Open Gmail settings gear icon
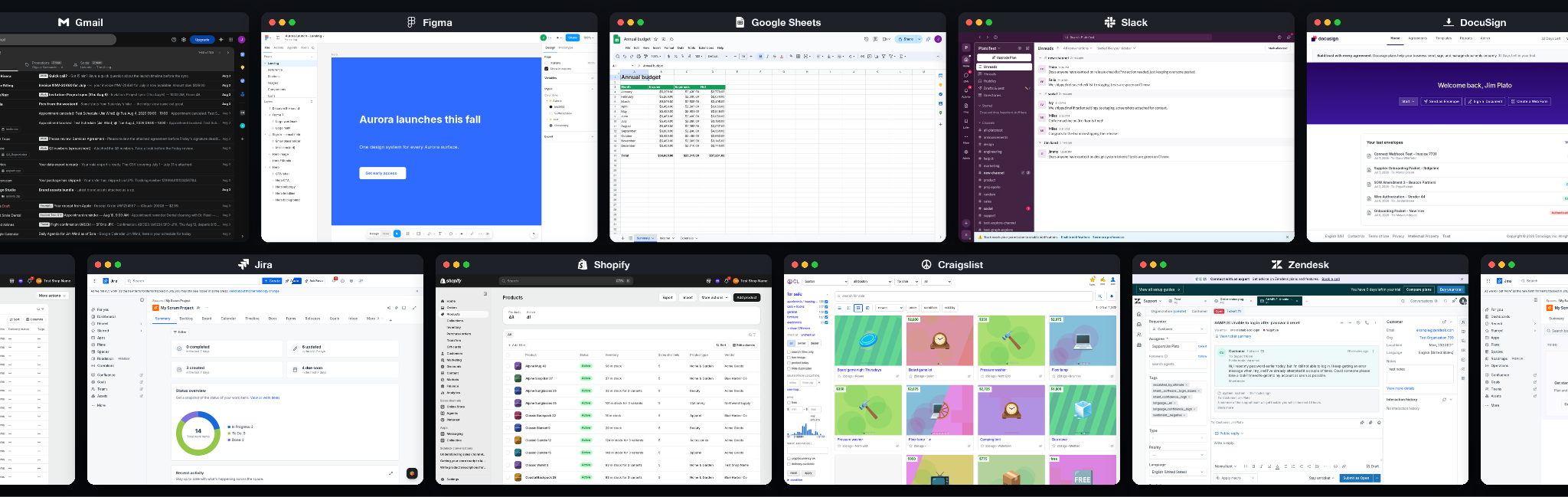The width and height of the screenshot is (1568, 497). 184,40
